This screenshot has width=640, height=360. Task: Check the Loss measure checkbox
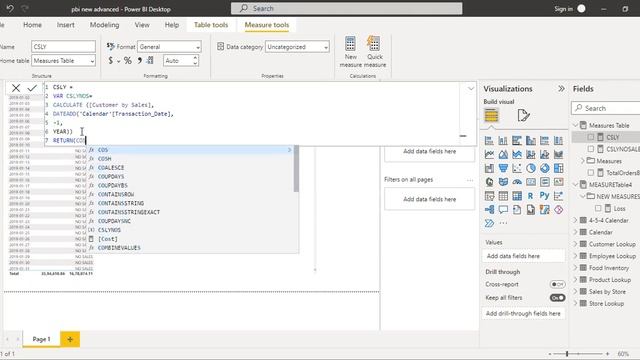coord(598,208)
